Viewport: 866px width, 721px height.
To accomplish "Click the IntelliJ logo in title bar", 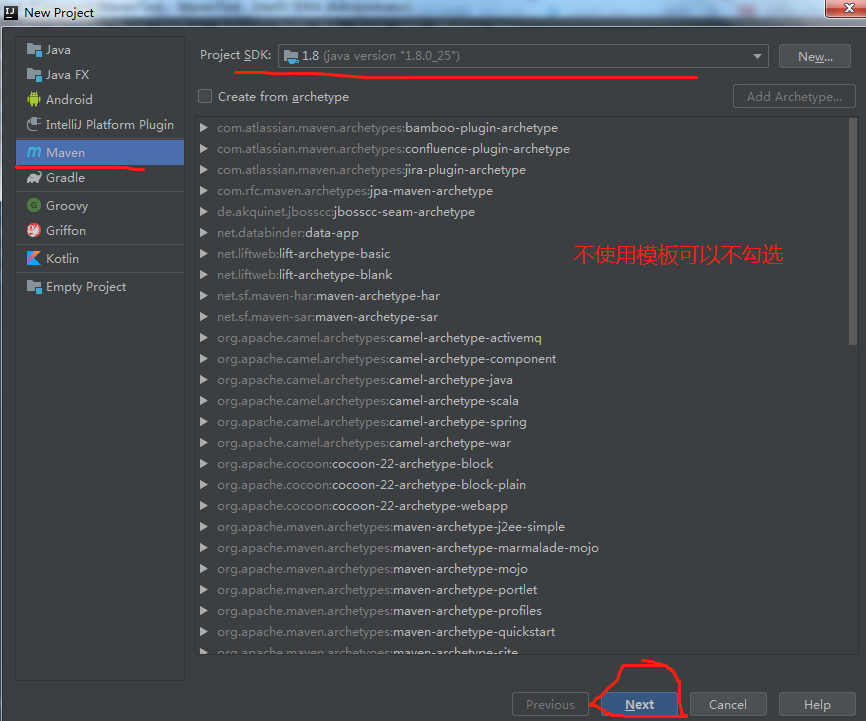I will [x=10, y=12].
